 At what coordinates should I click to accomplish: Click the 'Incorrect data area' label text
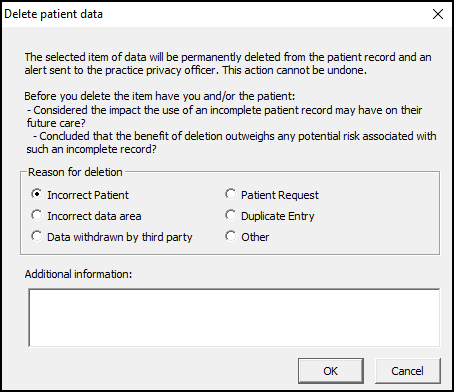94,216
